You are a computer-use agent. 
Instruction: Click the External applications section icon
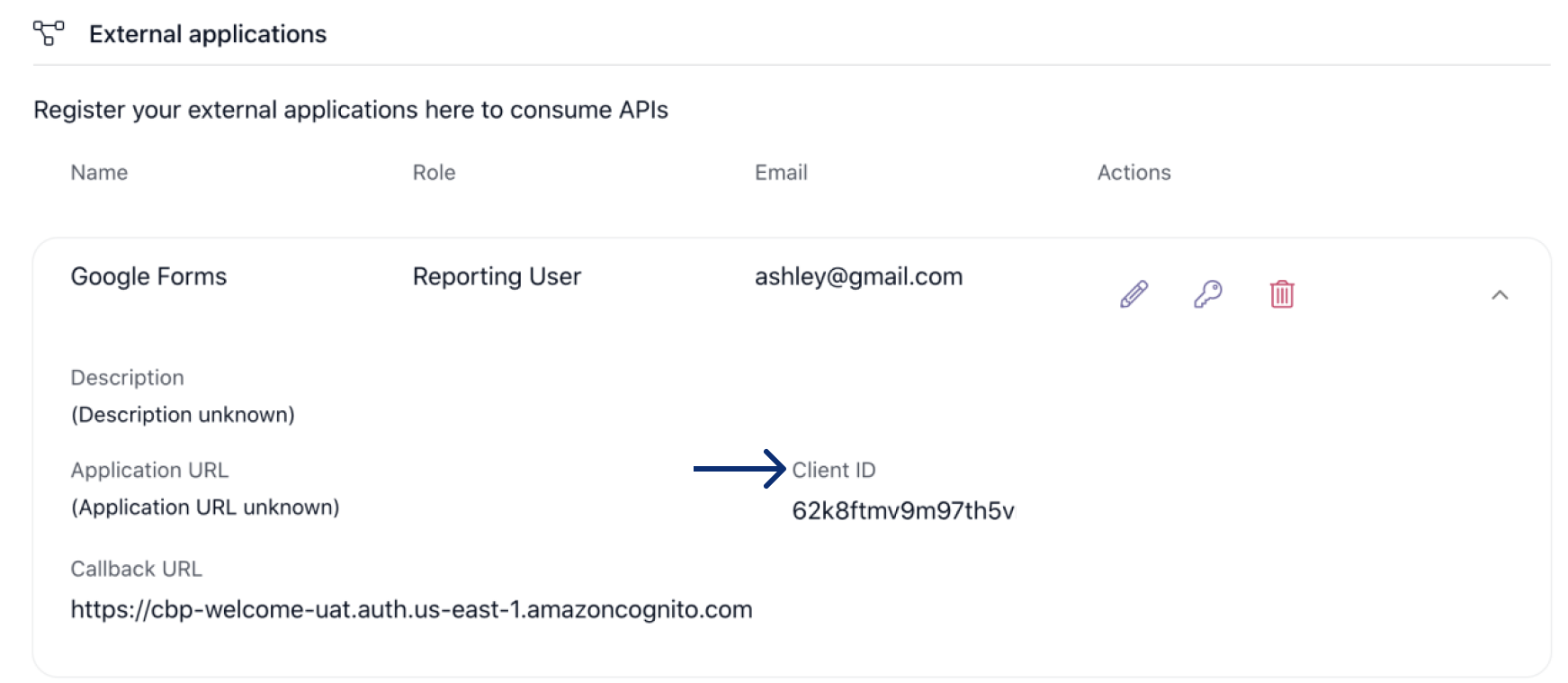[x=49, y=33]
